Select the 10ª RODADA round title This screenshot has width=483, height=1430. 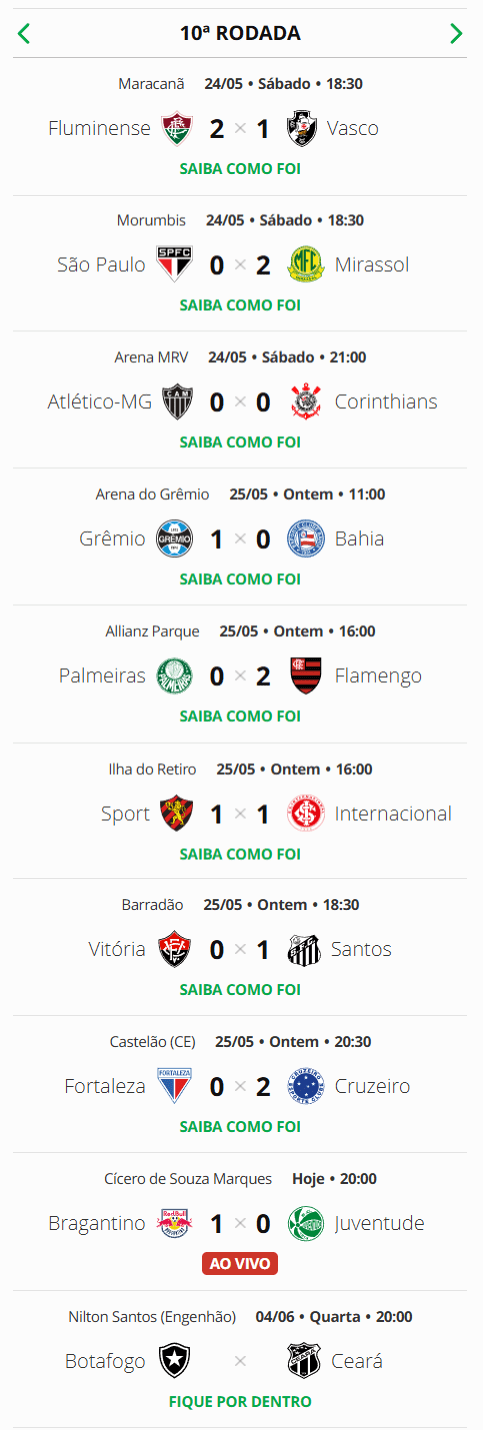pos(240,34)
